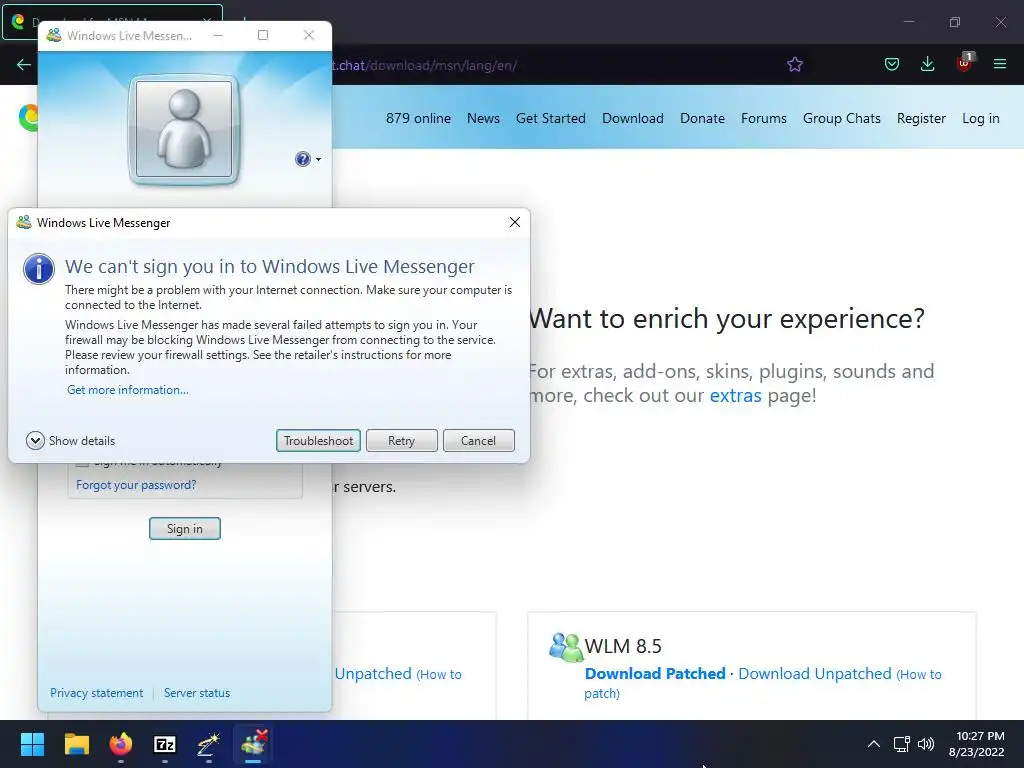1024x768 pixels.
Task: Open Privacy statement link
Action: (x=97, y=693)
